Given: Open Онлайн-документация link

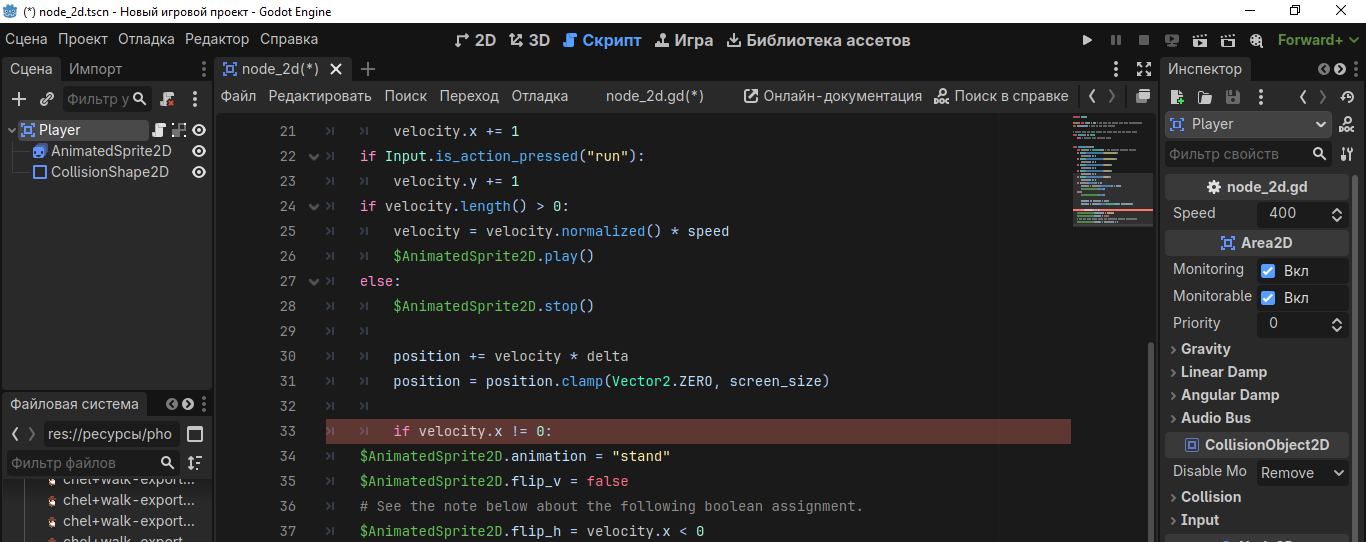Looking at the screenshot, I should click(833, 96).
